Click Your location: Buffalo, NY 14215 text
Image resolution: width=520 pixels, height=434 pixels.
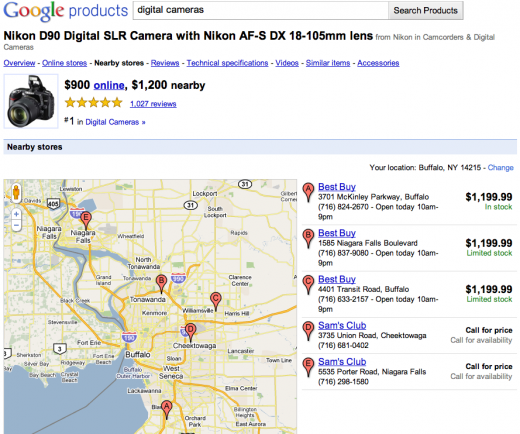425,168
